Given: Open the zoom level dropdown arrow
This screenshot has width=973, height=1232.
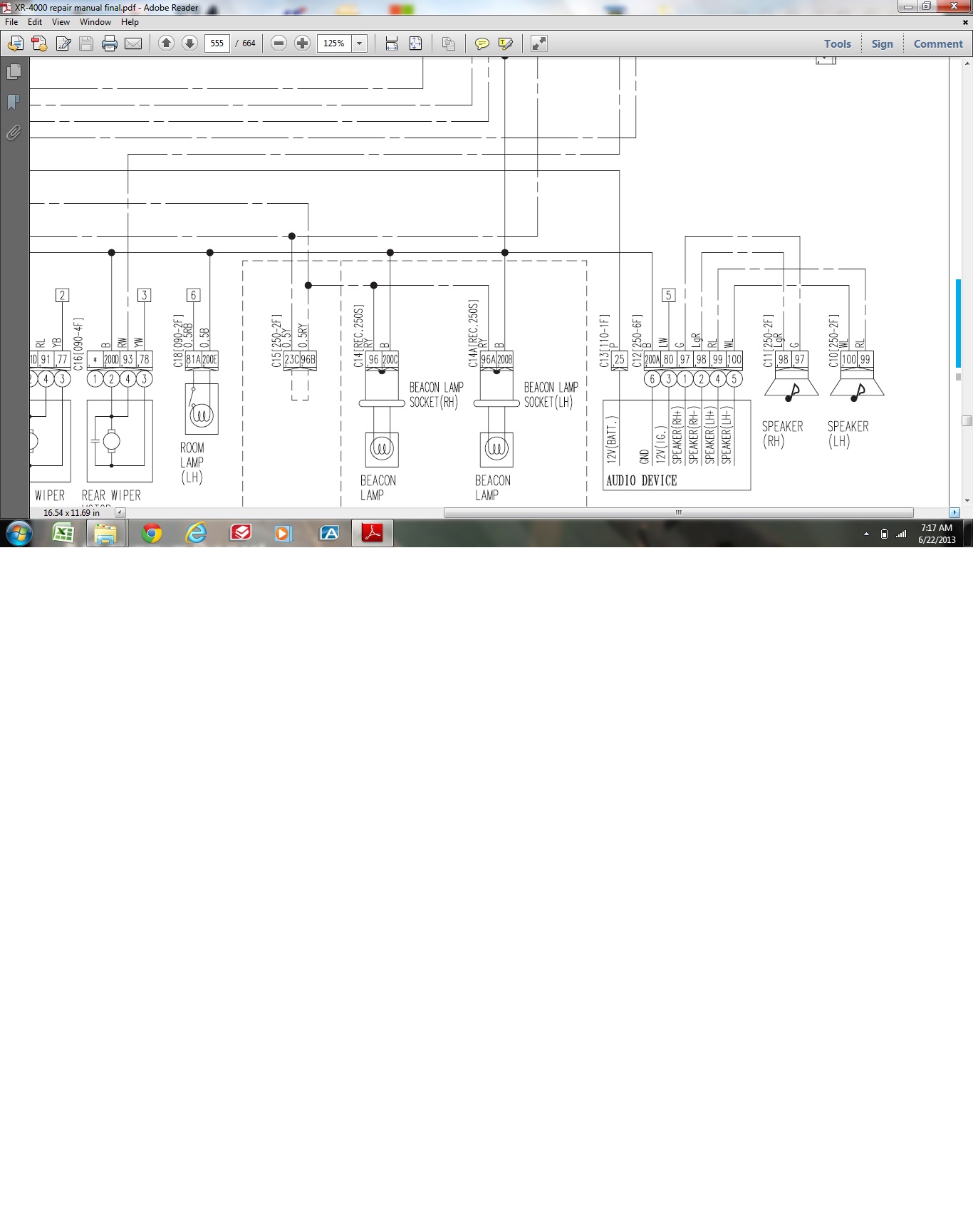Looking at the screenshot, I should click(x=360, y=43).
